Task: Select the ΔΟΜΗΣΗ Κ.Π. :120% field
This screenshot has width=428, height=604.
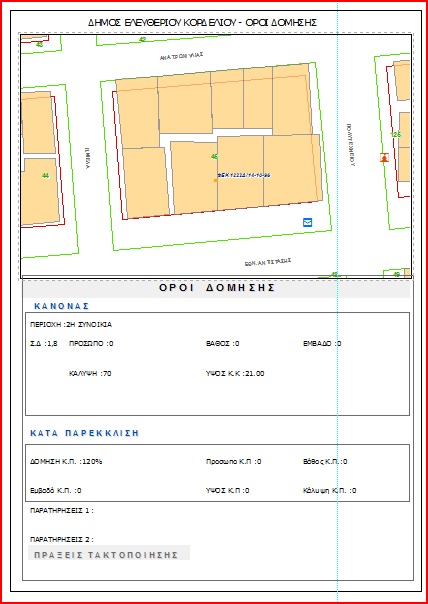Action: [x=66, y=461]
